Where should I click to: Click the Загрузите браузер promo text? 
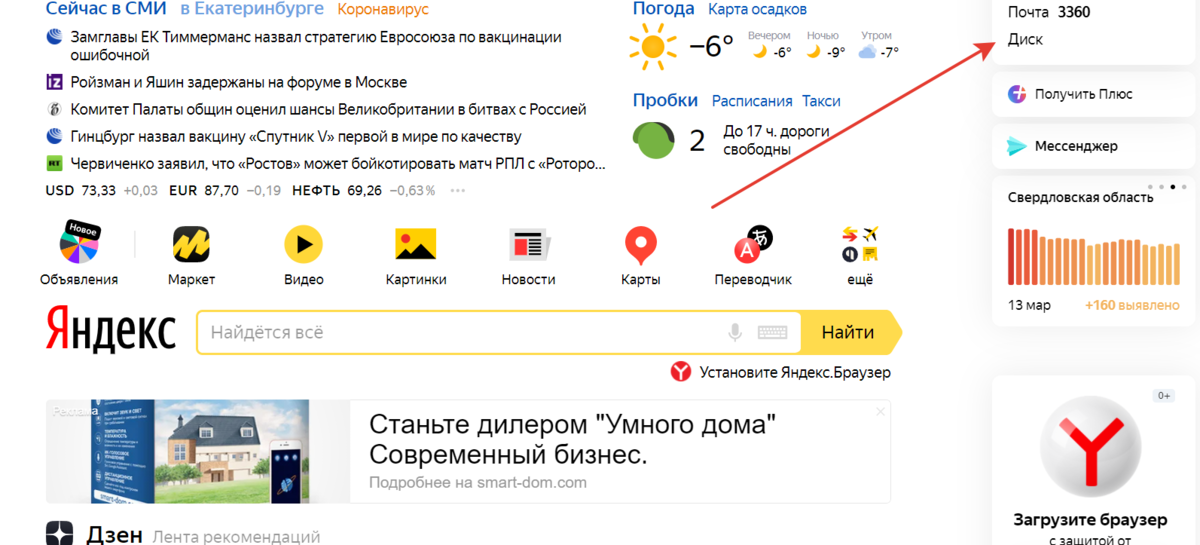(x=1090, y=520)
